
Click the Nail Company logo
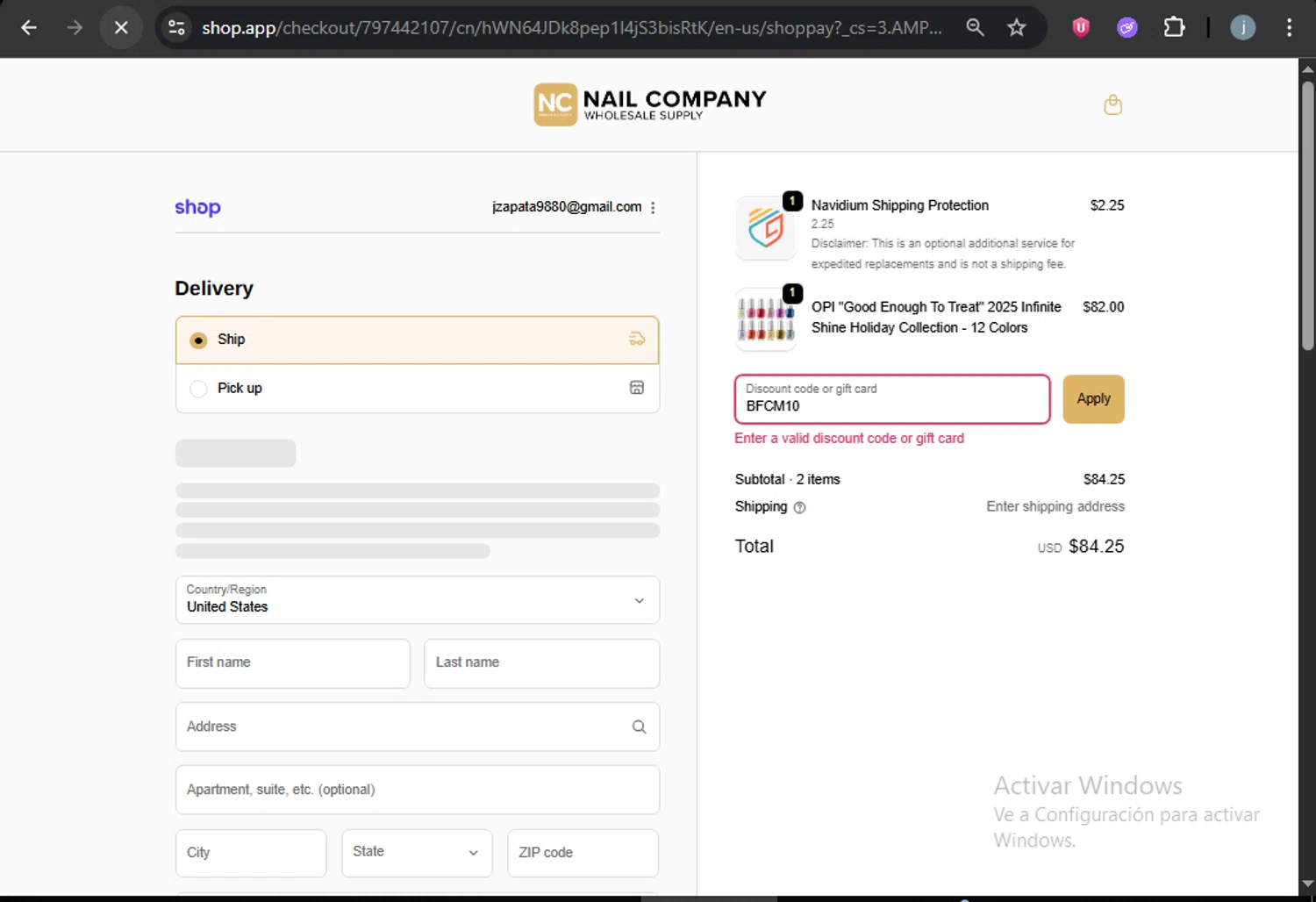650,104
